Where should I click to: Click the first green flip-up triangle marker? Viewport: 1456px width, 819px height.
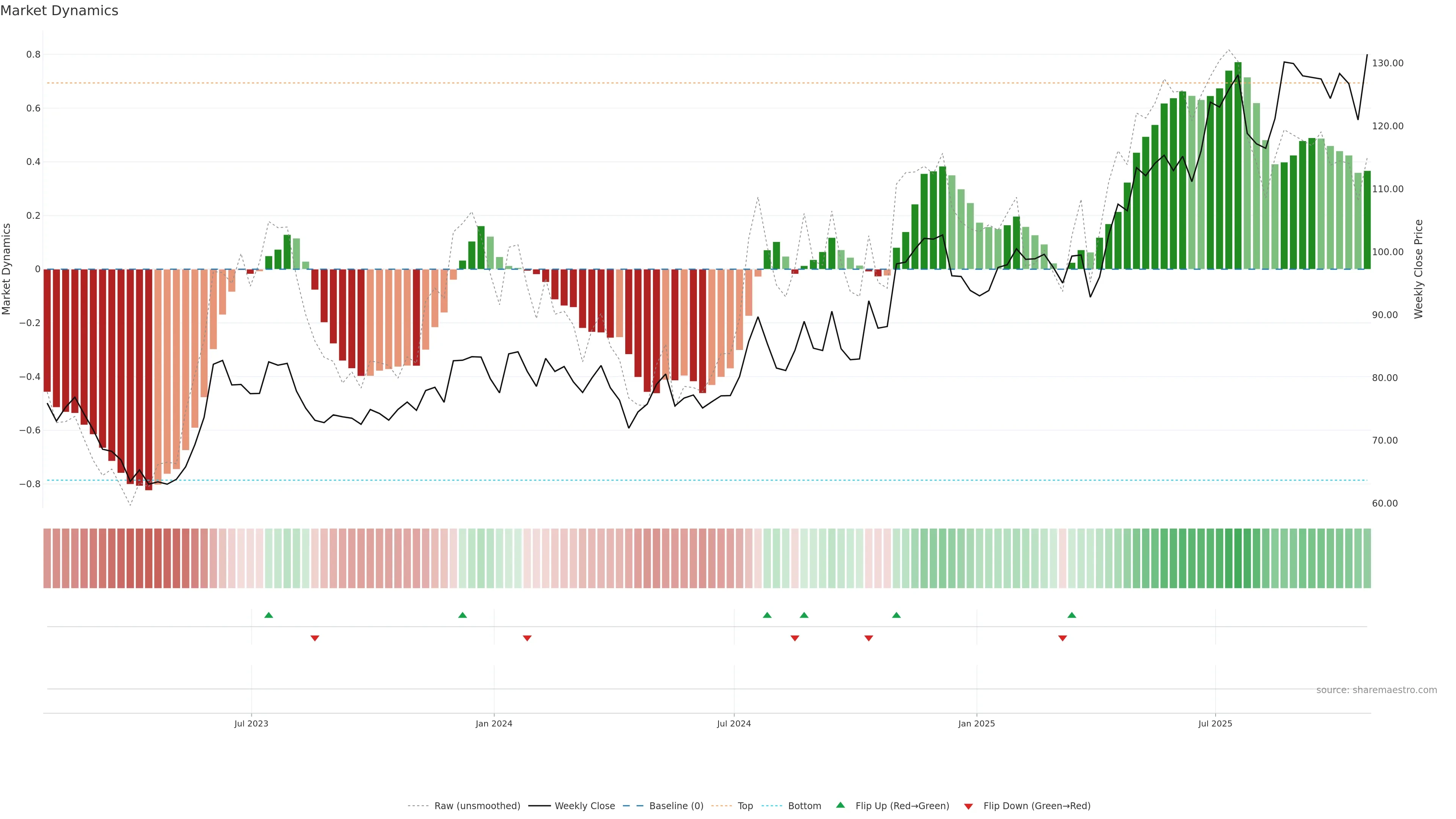pyautogui.click(x=268, y=615)
